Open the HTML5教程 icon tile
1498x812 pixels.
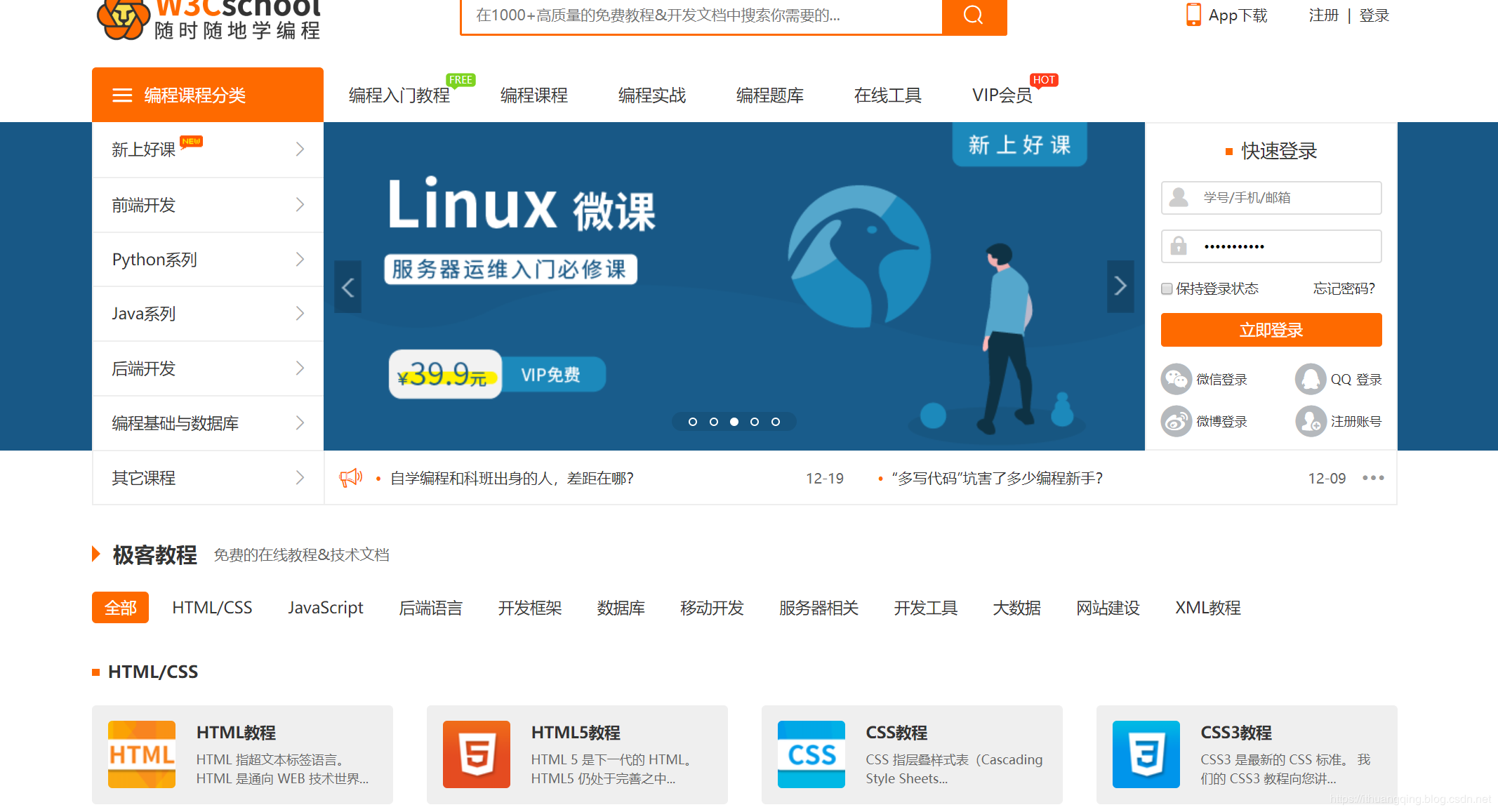tap(477, 754)
